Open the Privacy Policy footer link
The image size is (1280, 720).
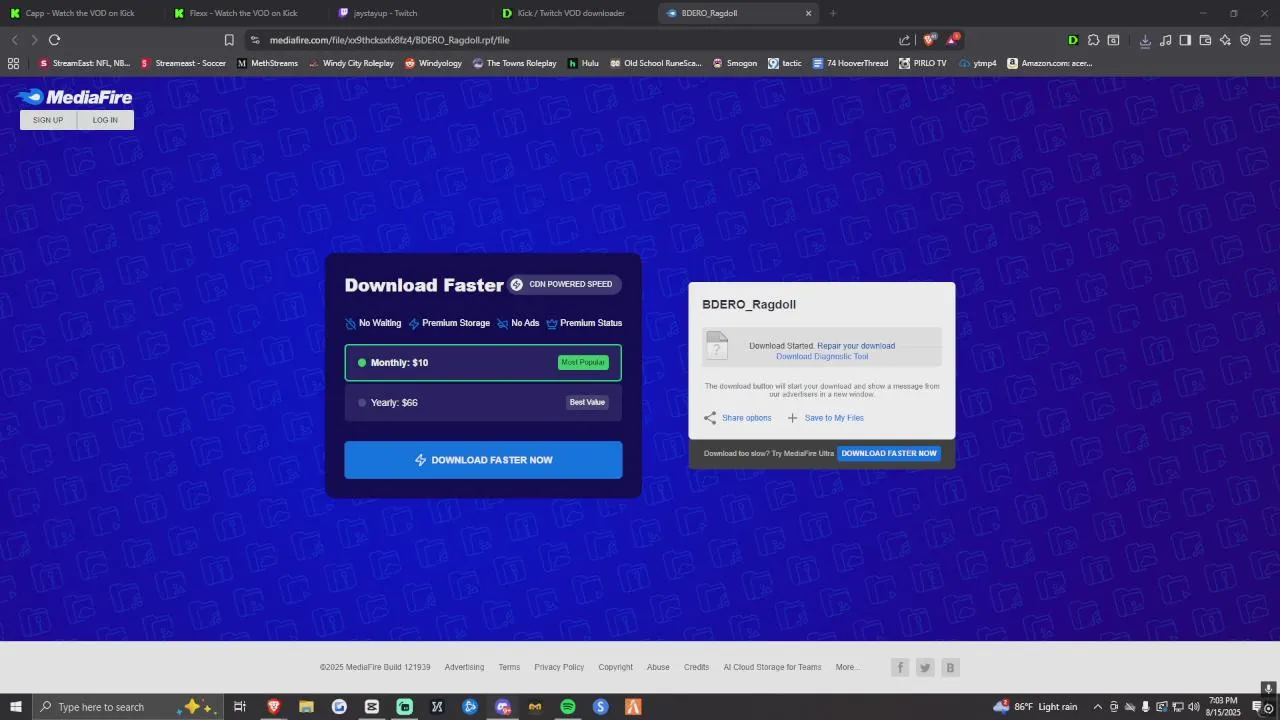[x=559, y=667]
